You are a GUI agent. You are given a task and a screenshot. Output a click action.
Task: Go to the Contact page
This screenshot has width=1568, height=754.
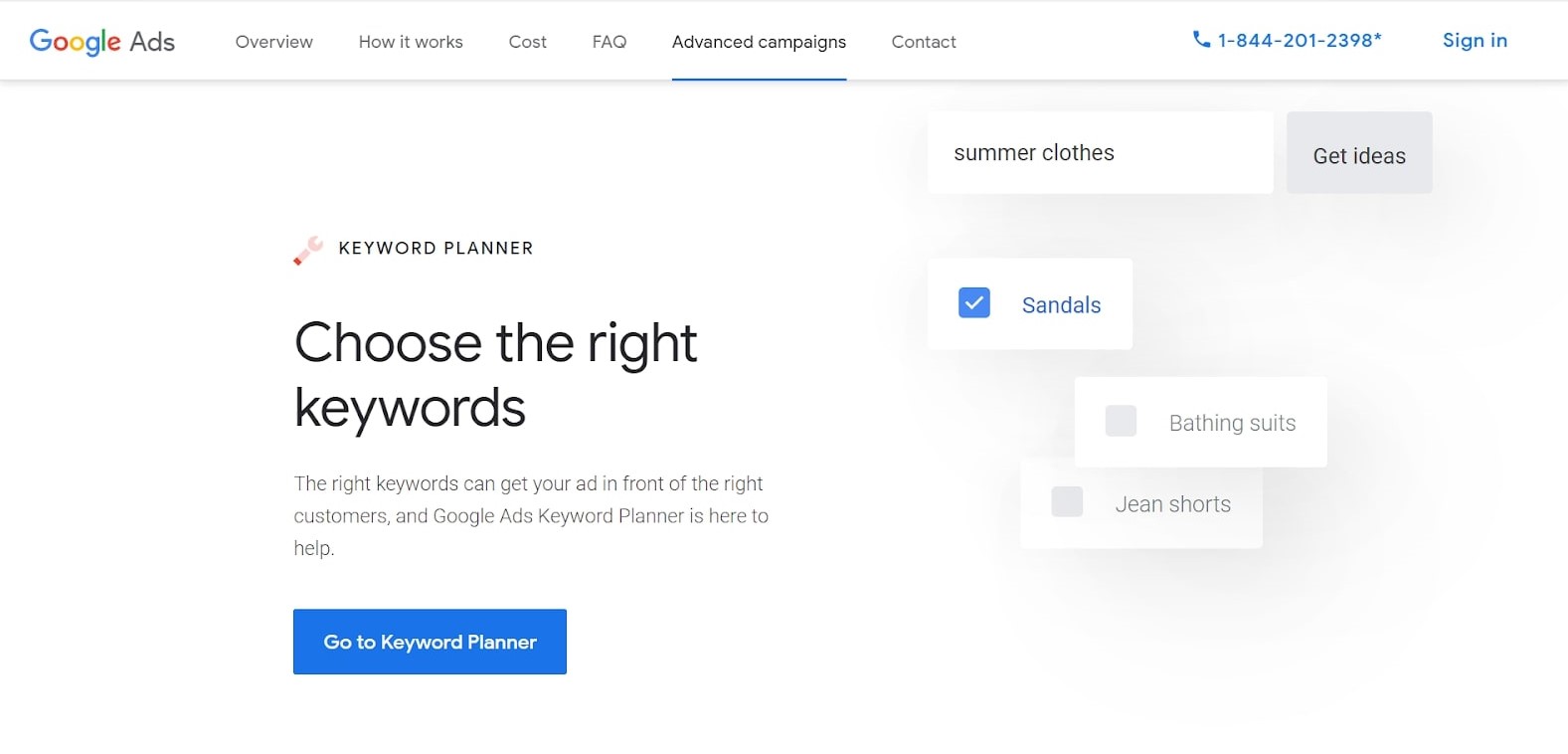923,41
